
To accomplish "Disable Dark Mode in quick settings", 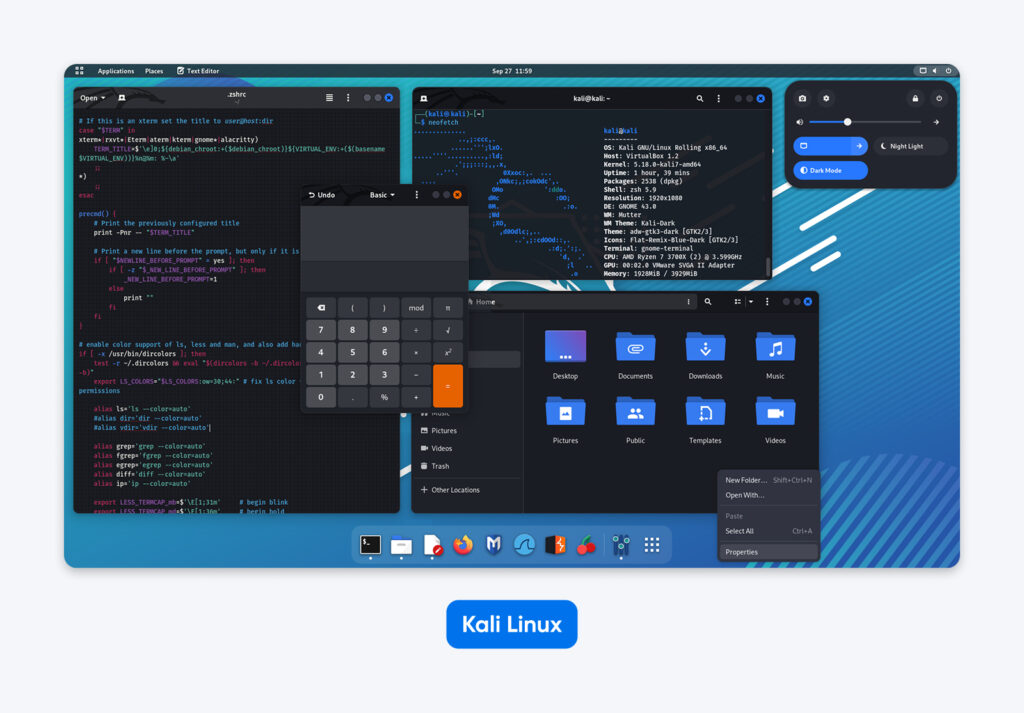I will (x=831, y=170).
